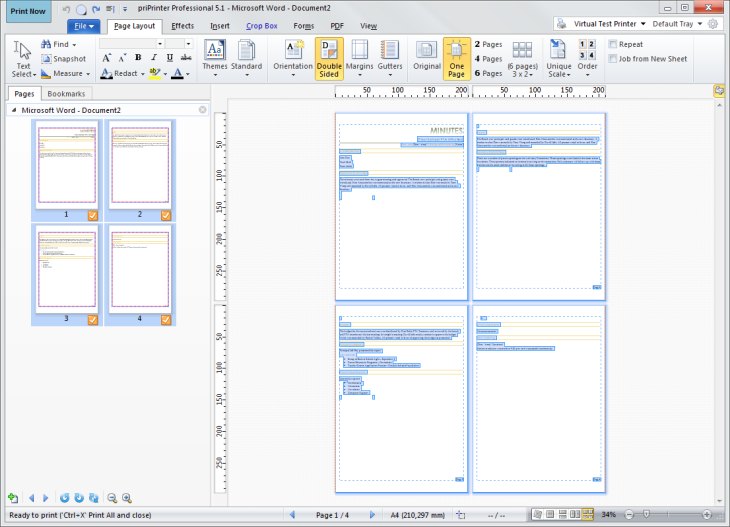Switch to the Forms tab
The image size is (730, 527).
304,26
